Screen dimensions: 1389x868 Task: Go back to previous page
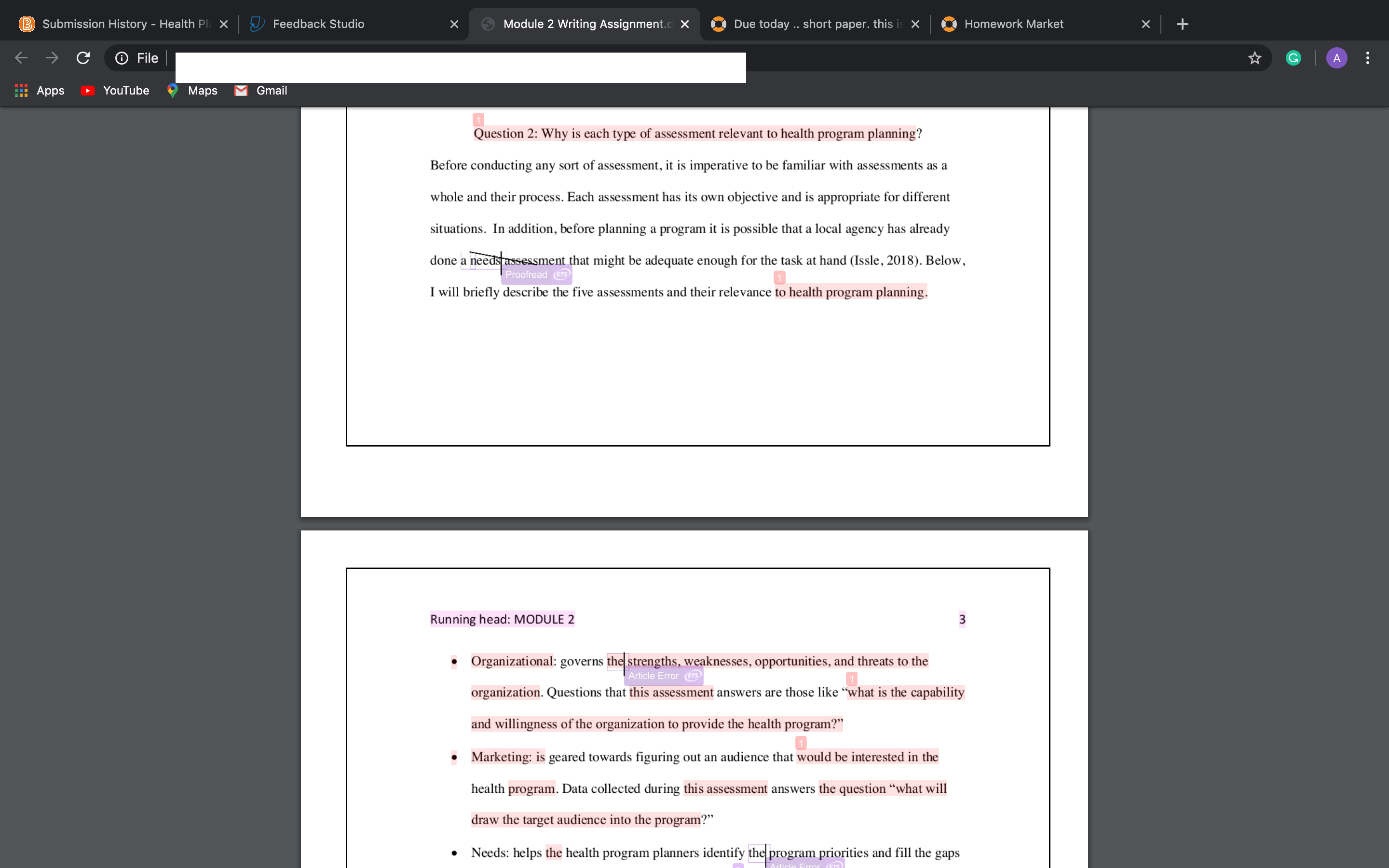click(x=21, y=58)
